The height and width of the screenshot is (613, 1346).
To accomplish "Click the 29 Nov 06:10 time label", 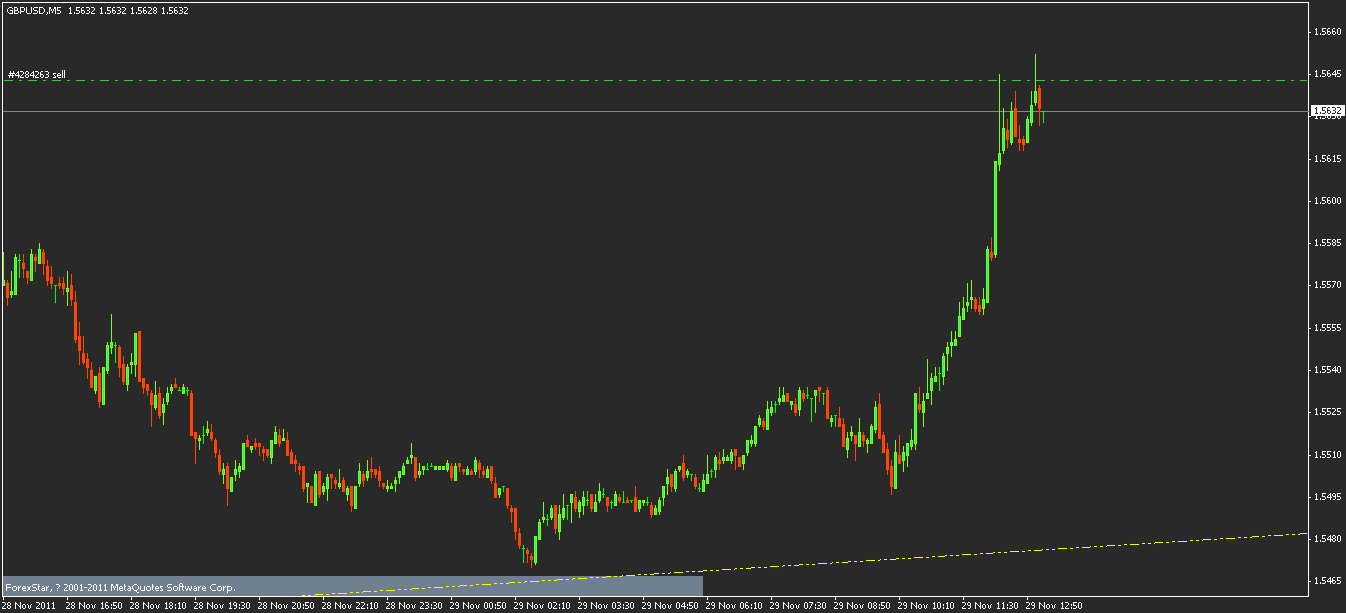I will [734, 605].
